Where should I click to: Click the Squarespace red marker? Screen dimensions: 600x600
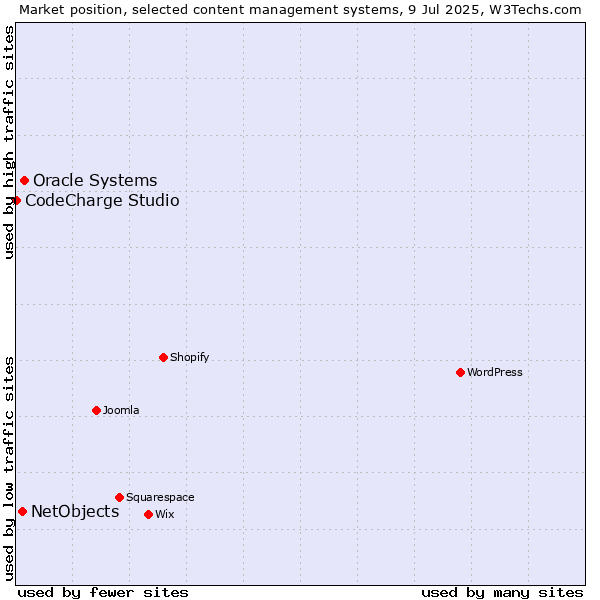tap(119, 497)
